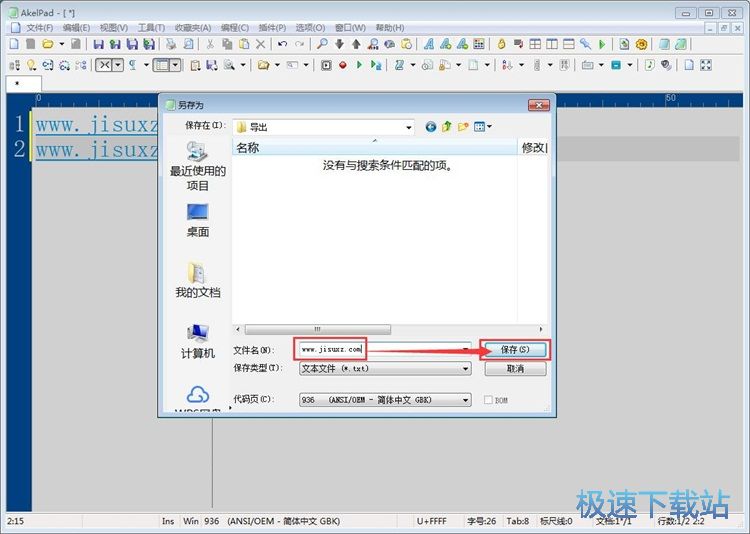Viewport: 750px width, 534px height.
Task: Select Computer (计算机) in places bar
Action: click(x=198, y=341)
